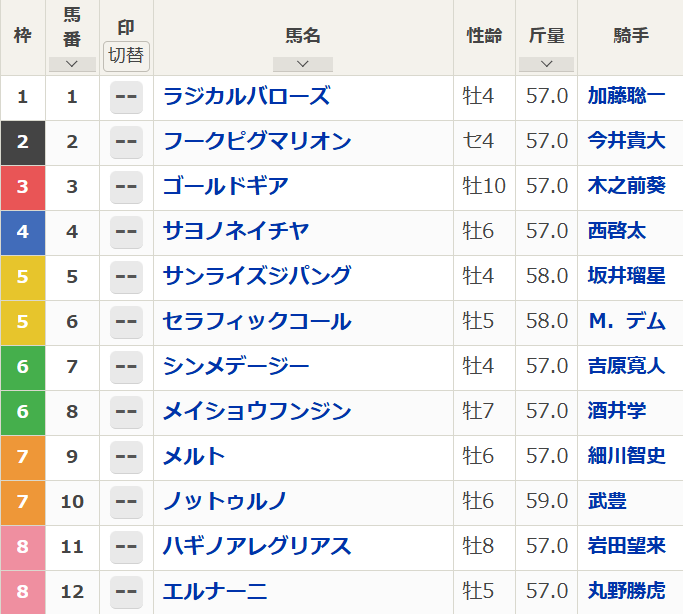Click the 切替 mark switch button
Screen dimensions: 683x614
(126, 56)
